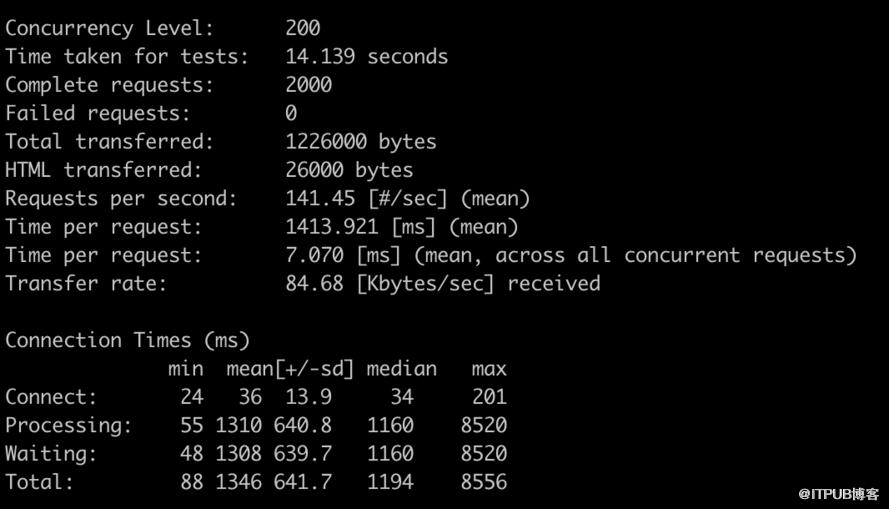Click the Complete requests value 2000

[308, 84]
